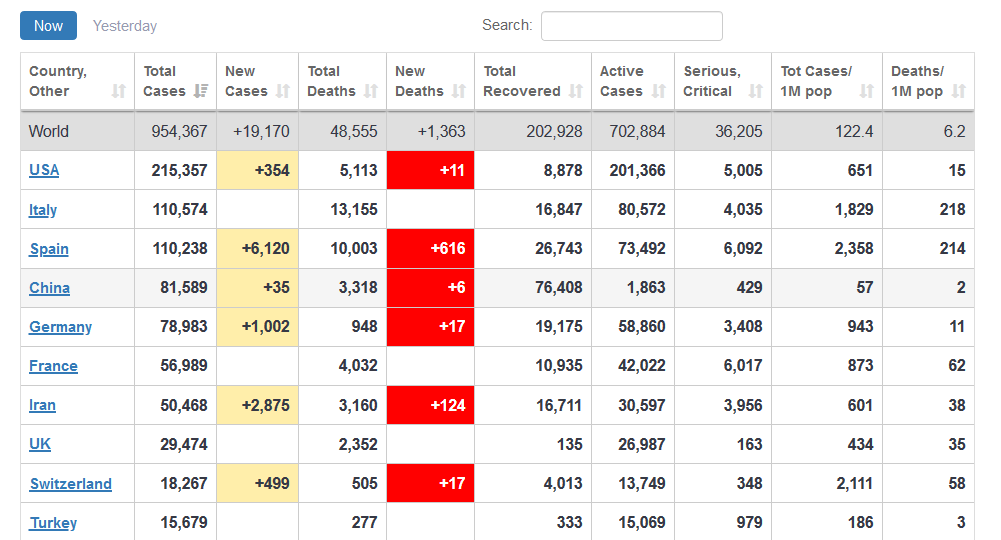
Task: Click Iran's yellow +2,875 new cases cell
Action: pyautogui.click(x=258, y=405)
